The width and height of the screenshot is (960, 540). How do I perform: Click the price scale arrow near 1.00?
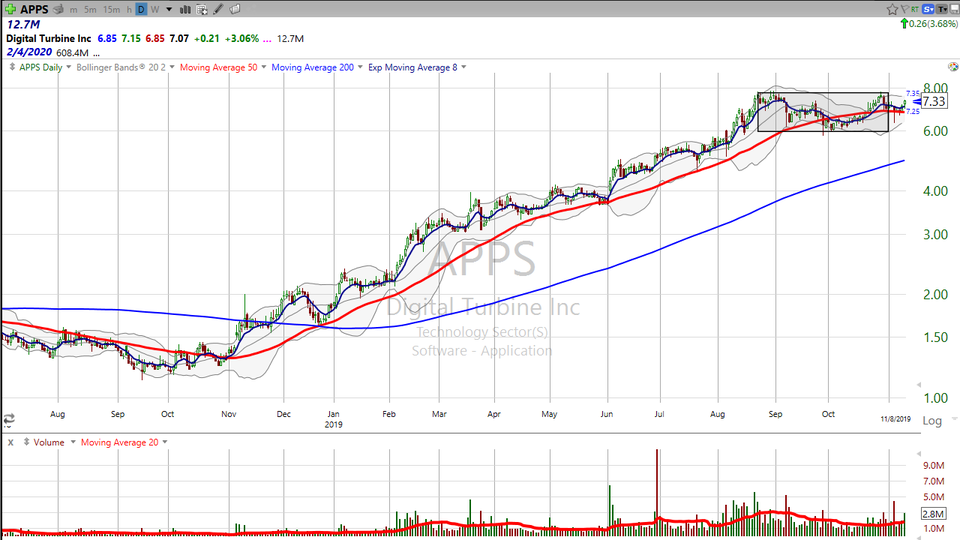coord(918,385)
